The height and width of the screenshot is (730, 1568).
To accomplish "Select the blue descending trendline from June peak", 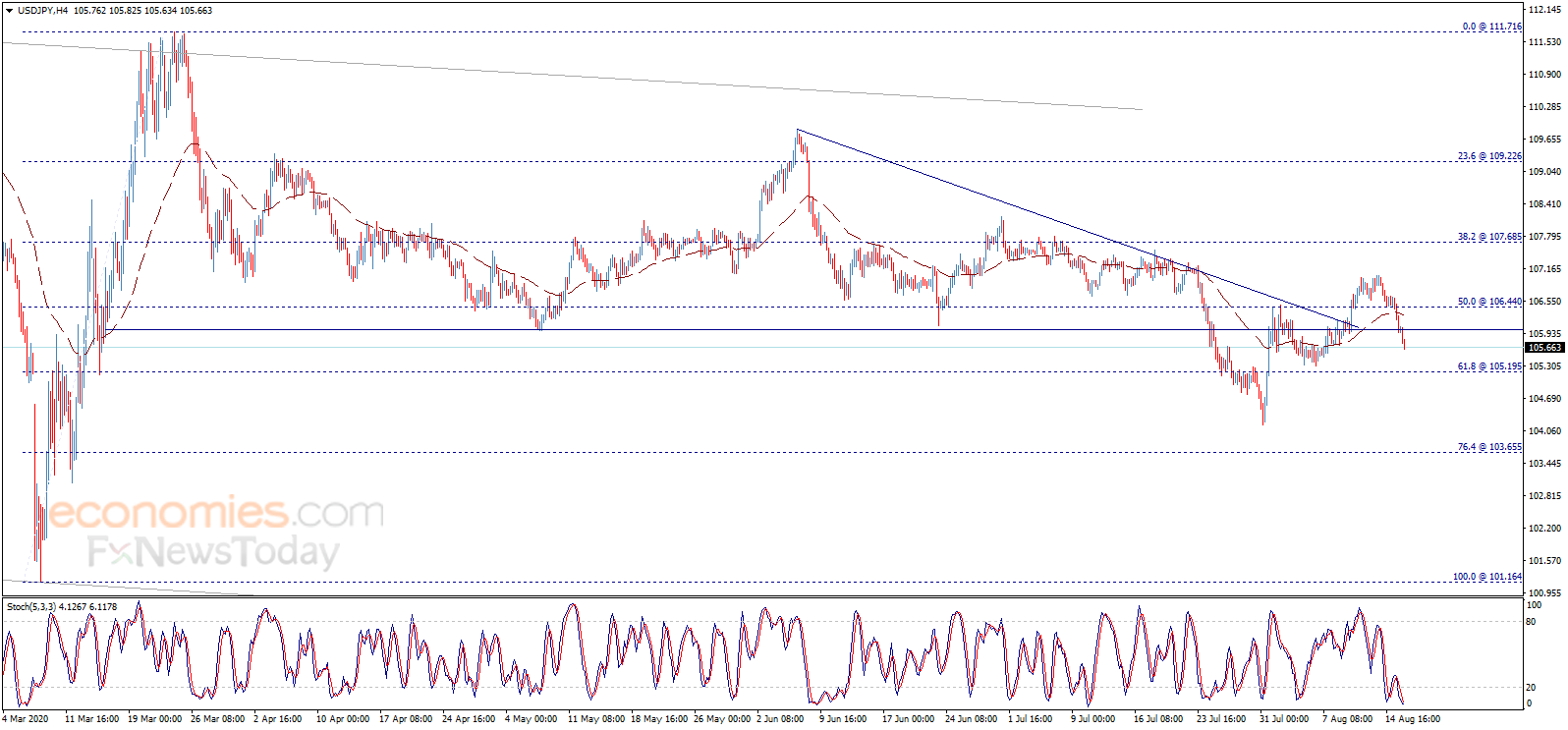I will (1078, 228).
